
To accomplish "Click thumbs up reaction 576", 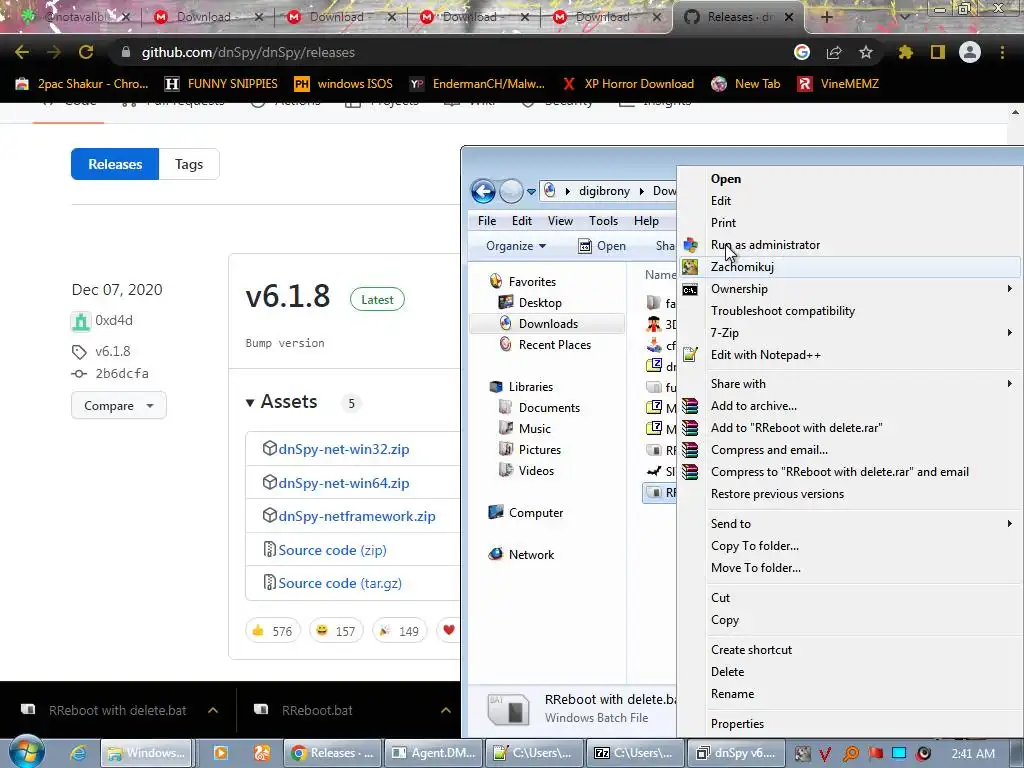I will pos(272,631).
